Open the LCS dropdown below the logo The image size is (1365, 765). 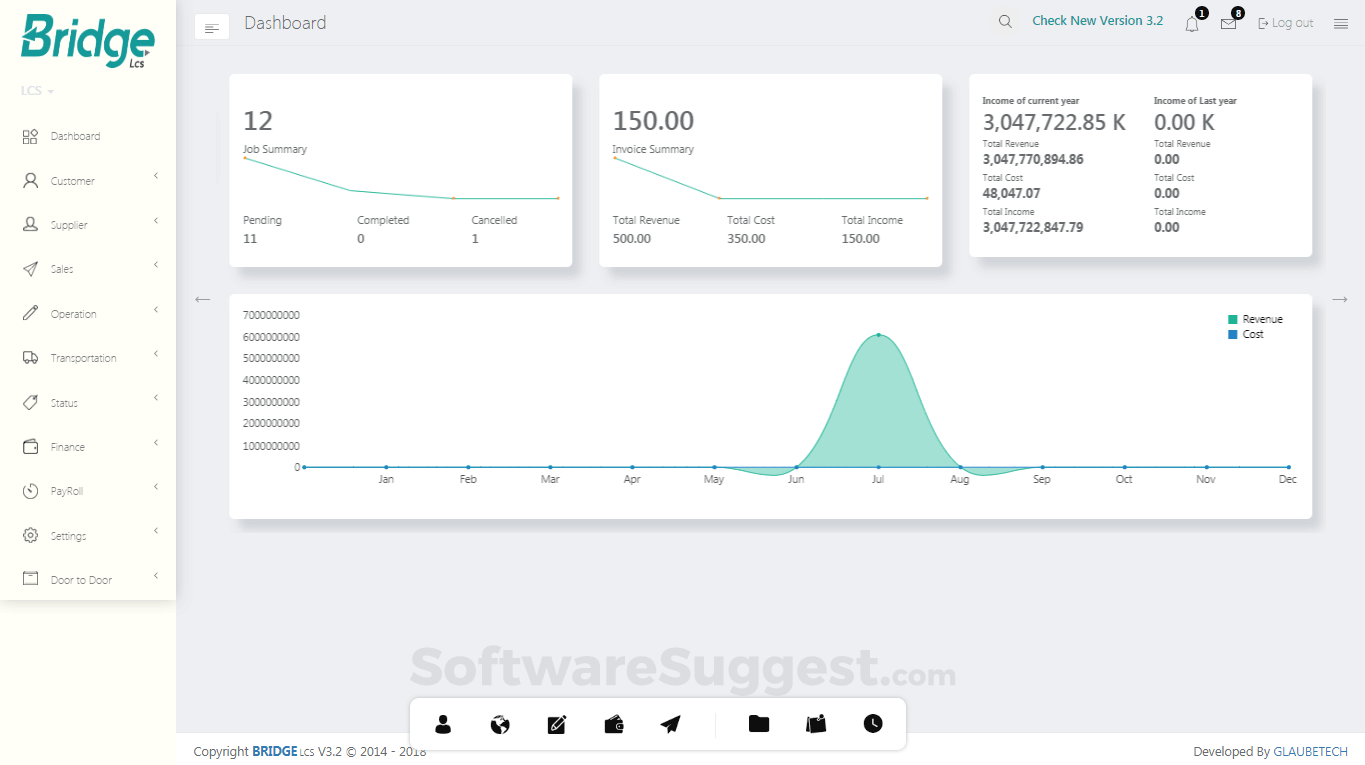point(35,90)
